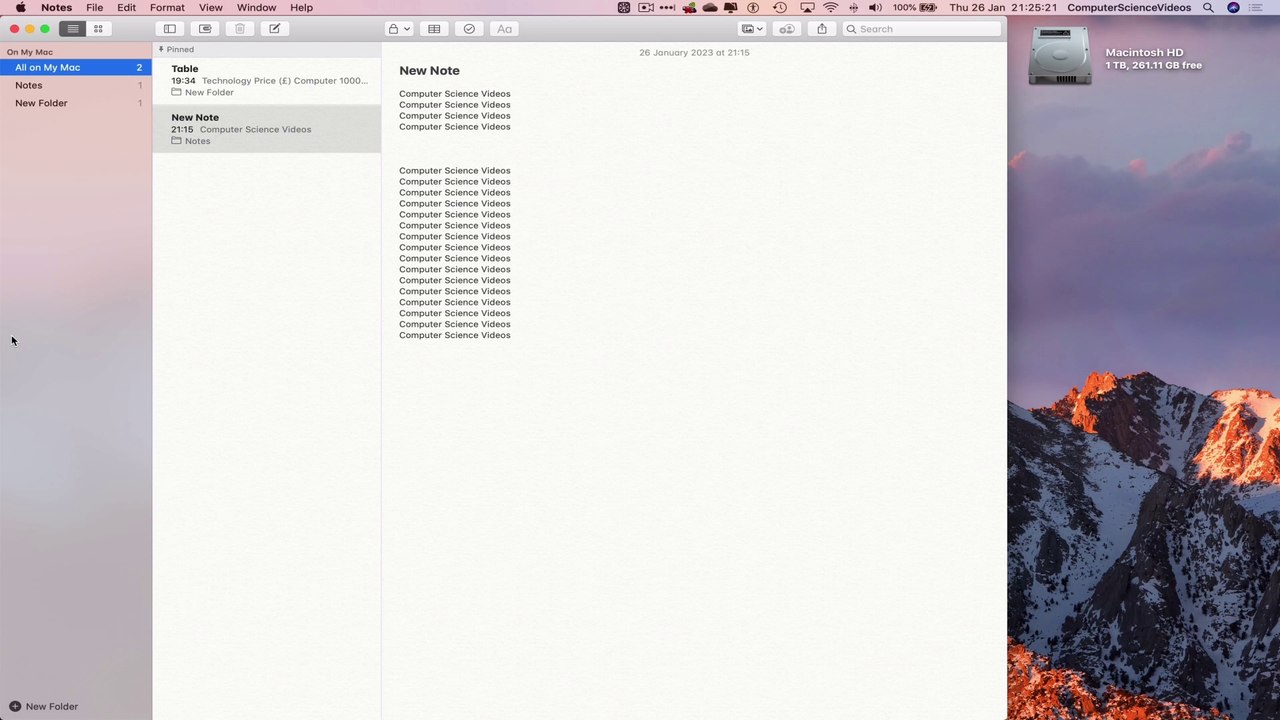Click the New Folder button at bottom

click(44, 706)
